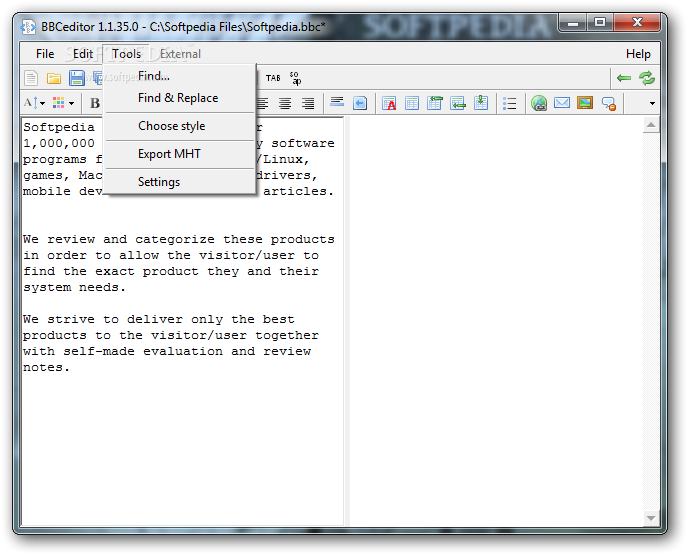Click the table with red A icon
Image resolution: width=688 pixels, height=555 pixels.
pyautogui.click(x=389, y=103)
